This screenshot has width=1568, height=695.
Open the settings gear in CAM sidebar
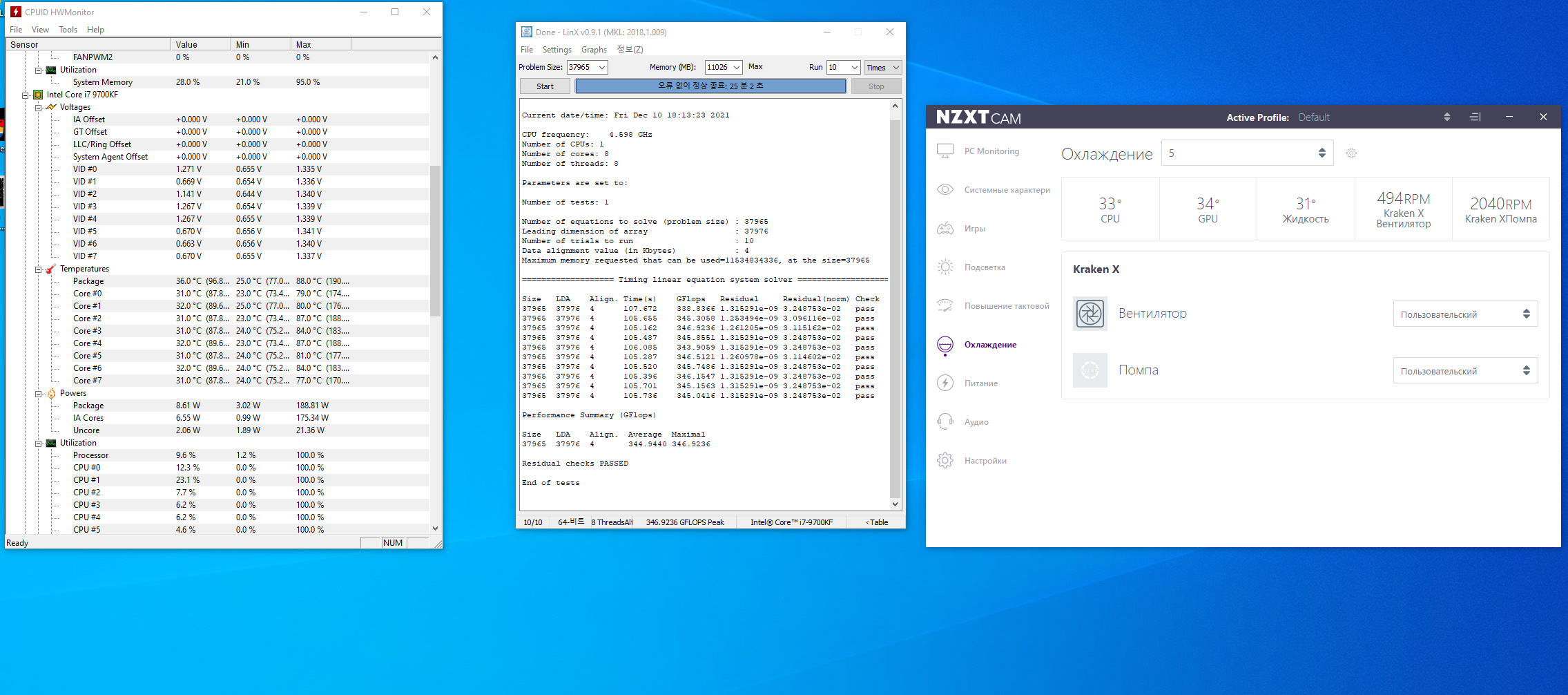click(945, 460)
